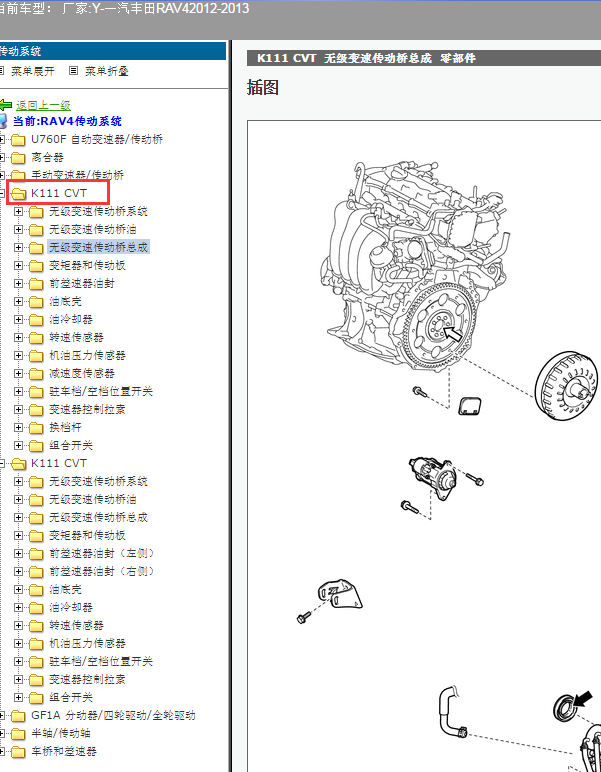The height and width of the screenshot is (772, 601).
Task: Select 油底壳 in second K111 group
Action: click(65, 589)
